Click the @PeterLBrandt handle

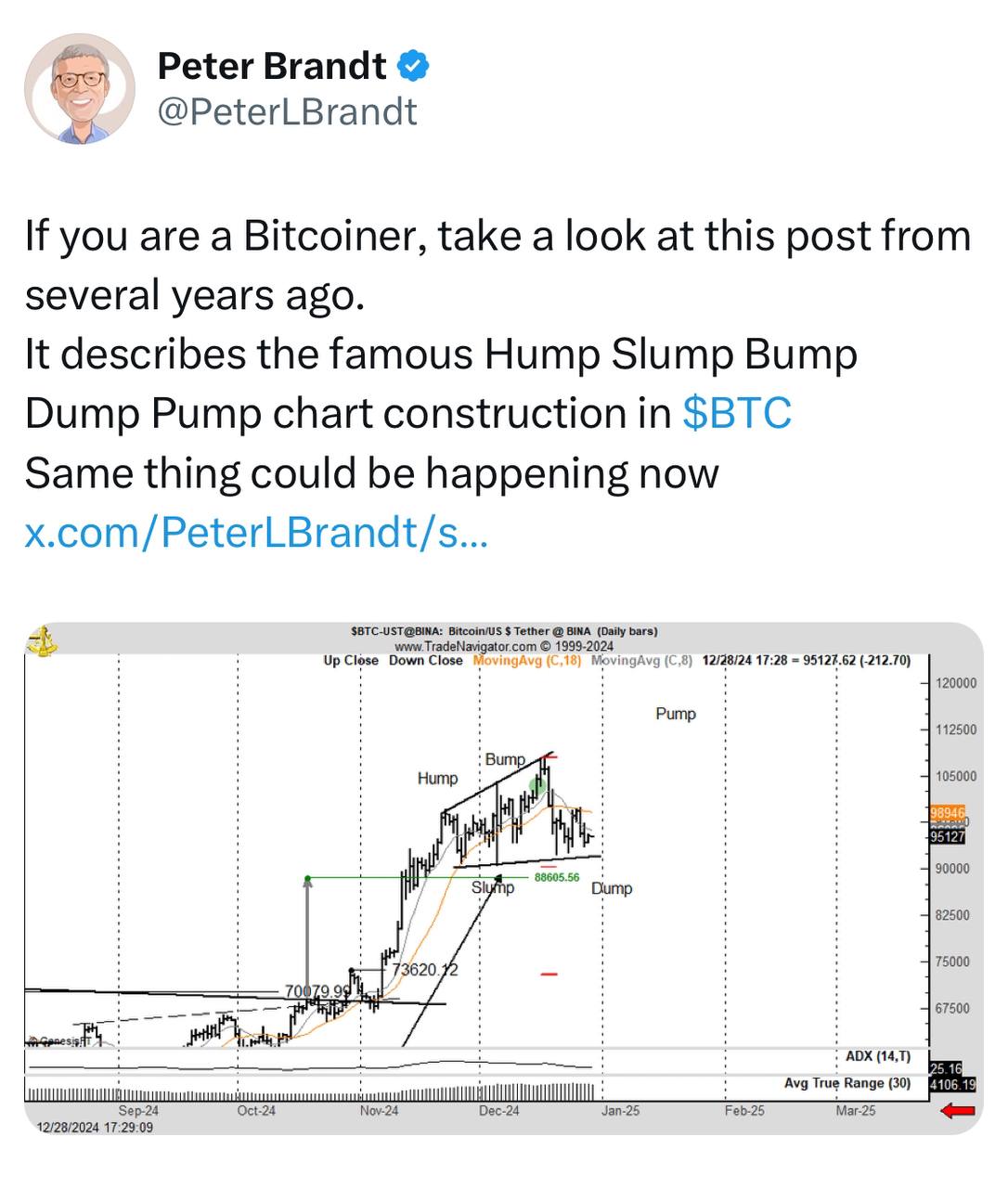[x=288, y=111]
